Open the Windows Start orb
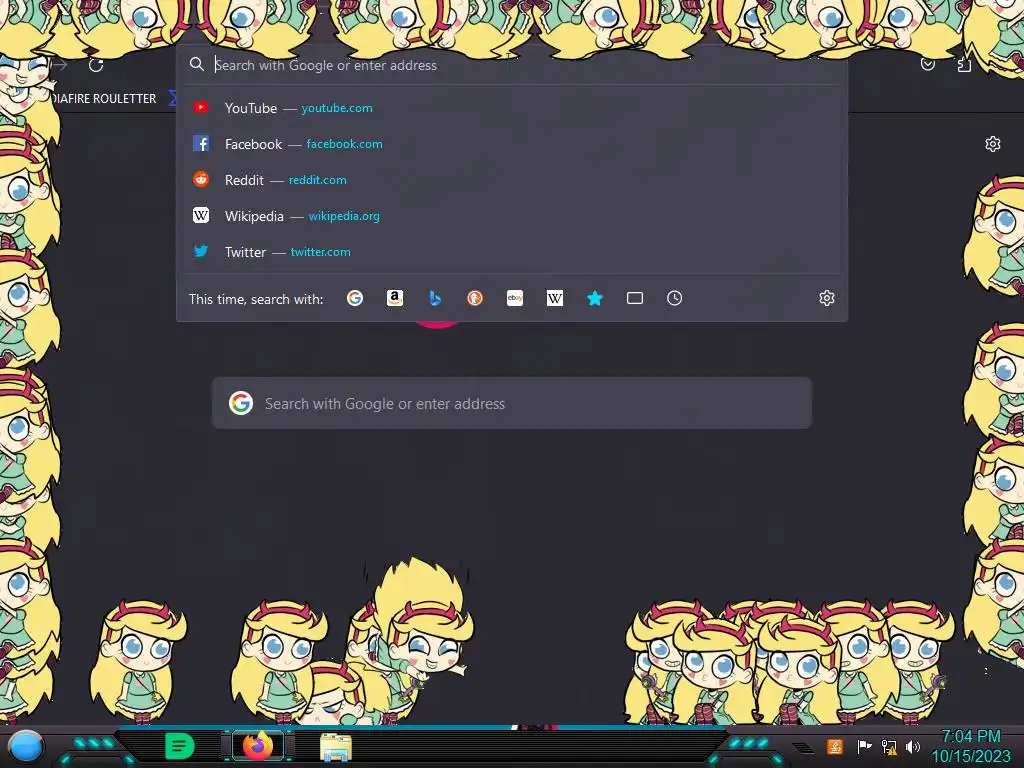Screen dimensions: 1024x768 27,746
